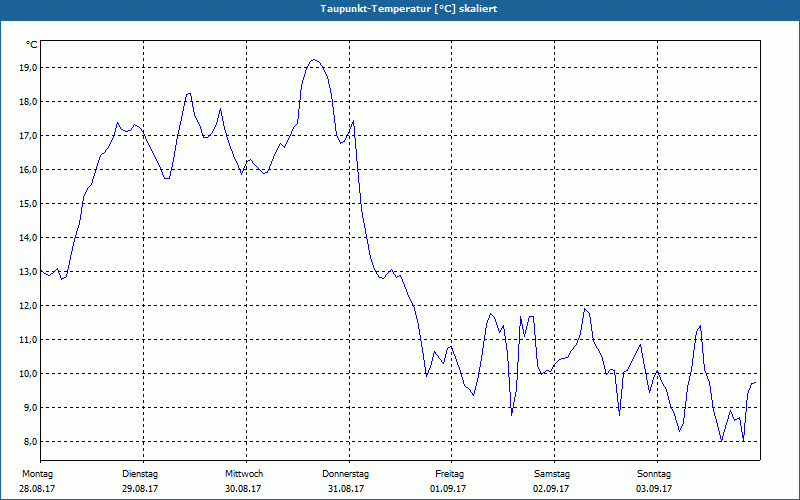This screenshot has width=800, height=500.
Task: Click the Donnerstag day label
Action: click(x=345, y=474)
